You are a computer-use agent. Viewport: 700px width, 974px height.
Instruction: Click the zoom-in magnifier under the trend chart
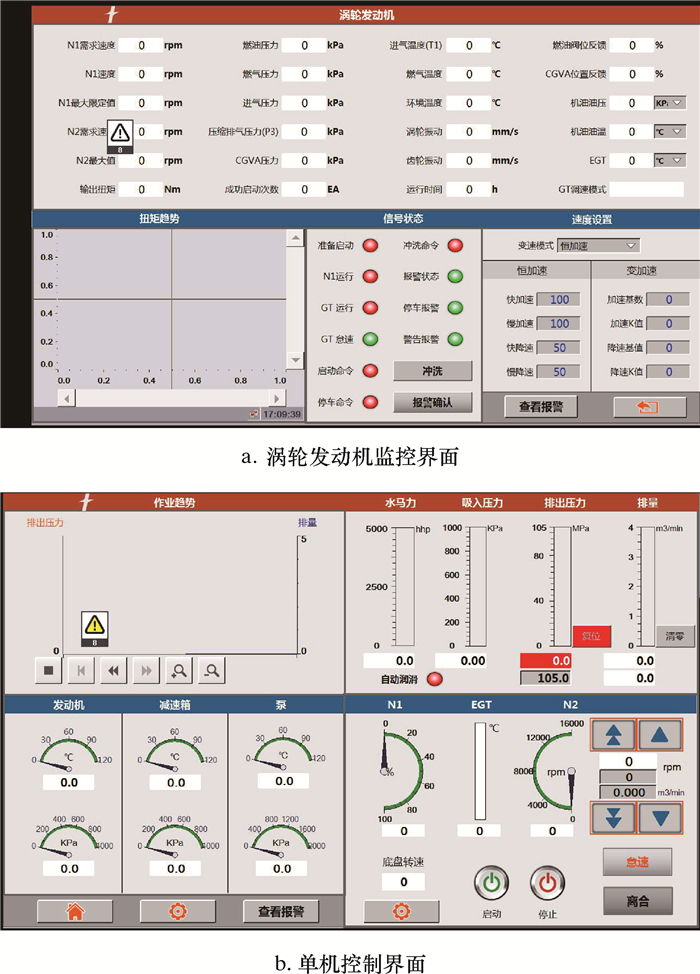(179, 671)
